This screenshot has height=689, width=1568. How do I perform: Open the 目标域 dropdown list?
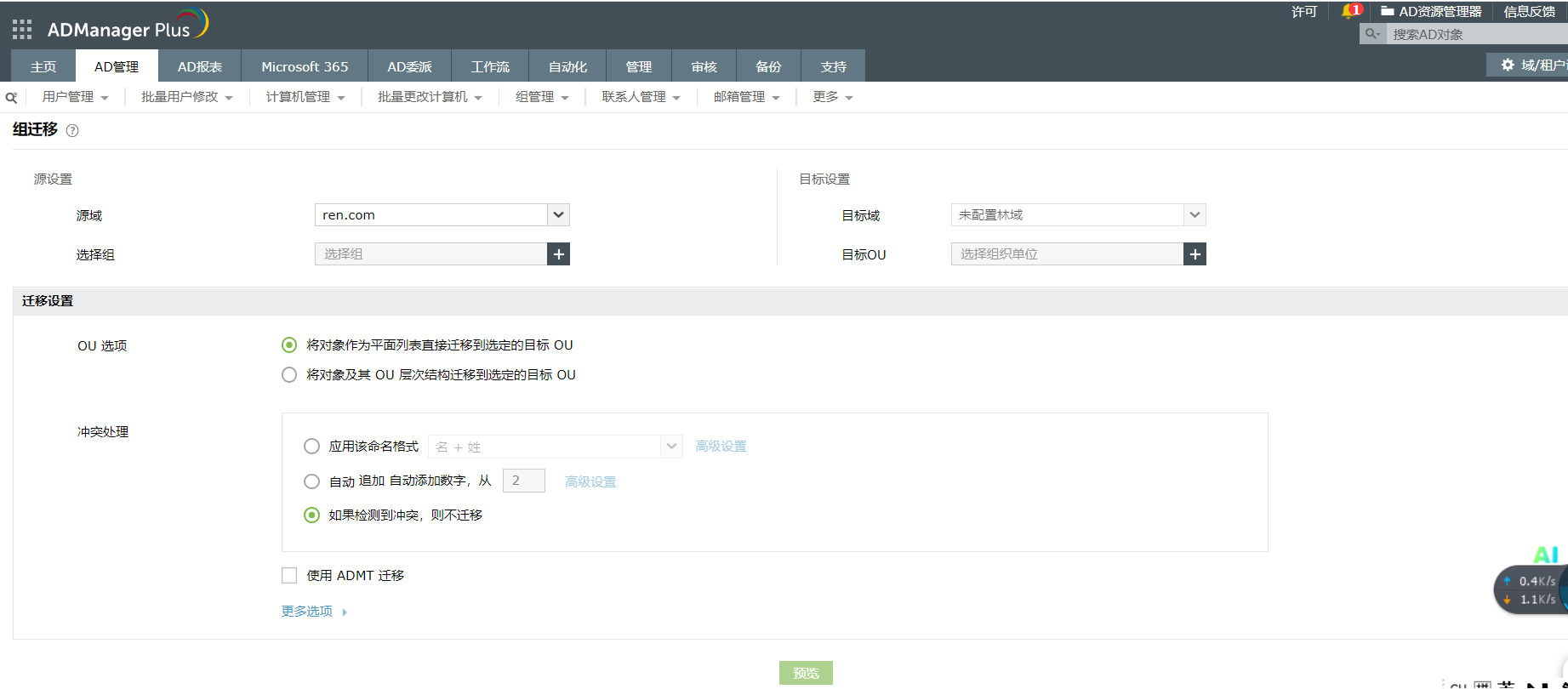[1195, 215]
